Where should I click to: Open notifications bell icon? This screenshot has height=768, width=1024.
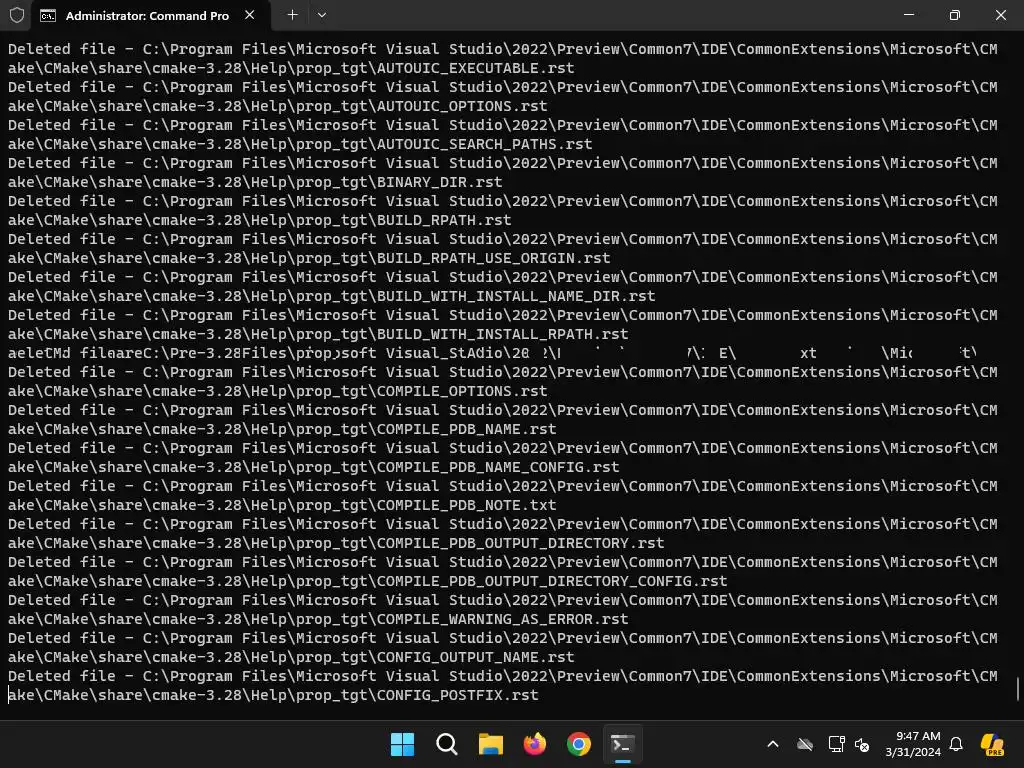(x=956, y=744)
